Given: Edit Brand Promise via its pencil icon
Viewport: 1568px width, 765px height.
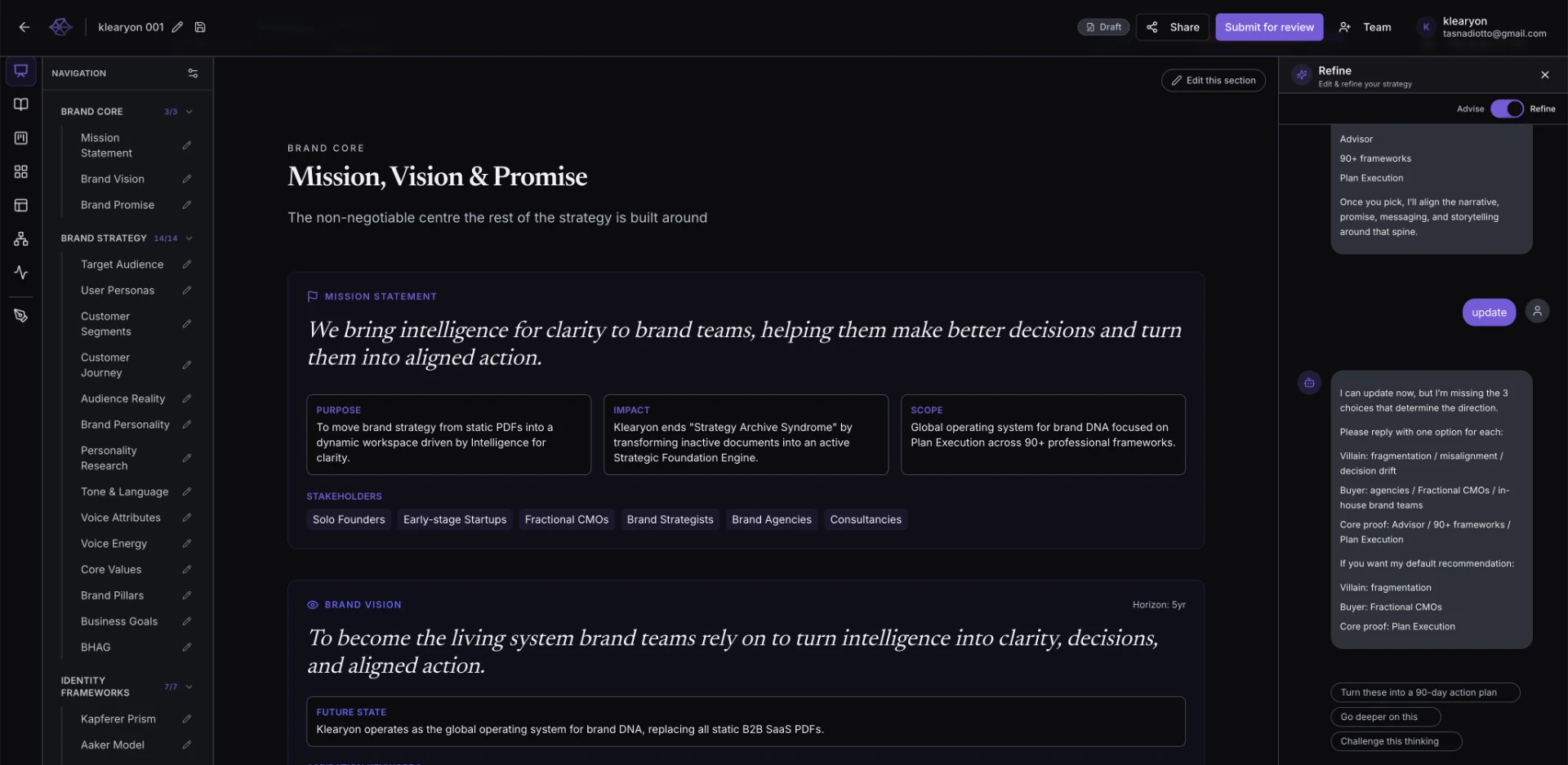Looking at the screenshot, I should pos(187,205).
